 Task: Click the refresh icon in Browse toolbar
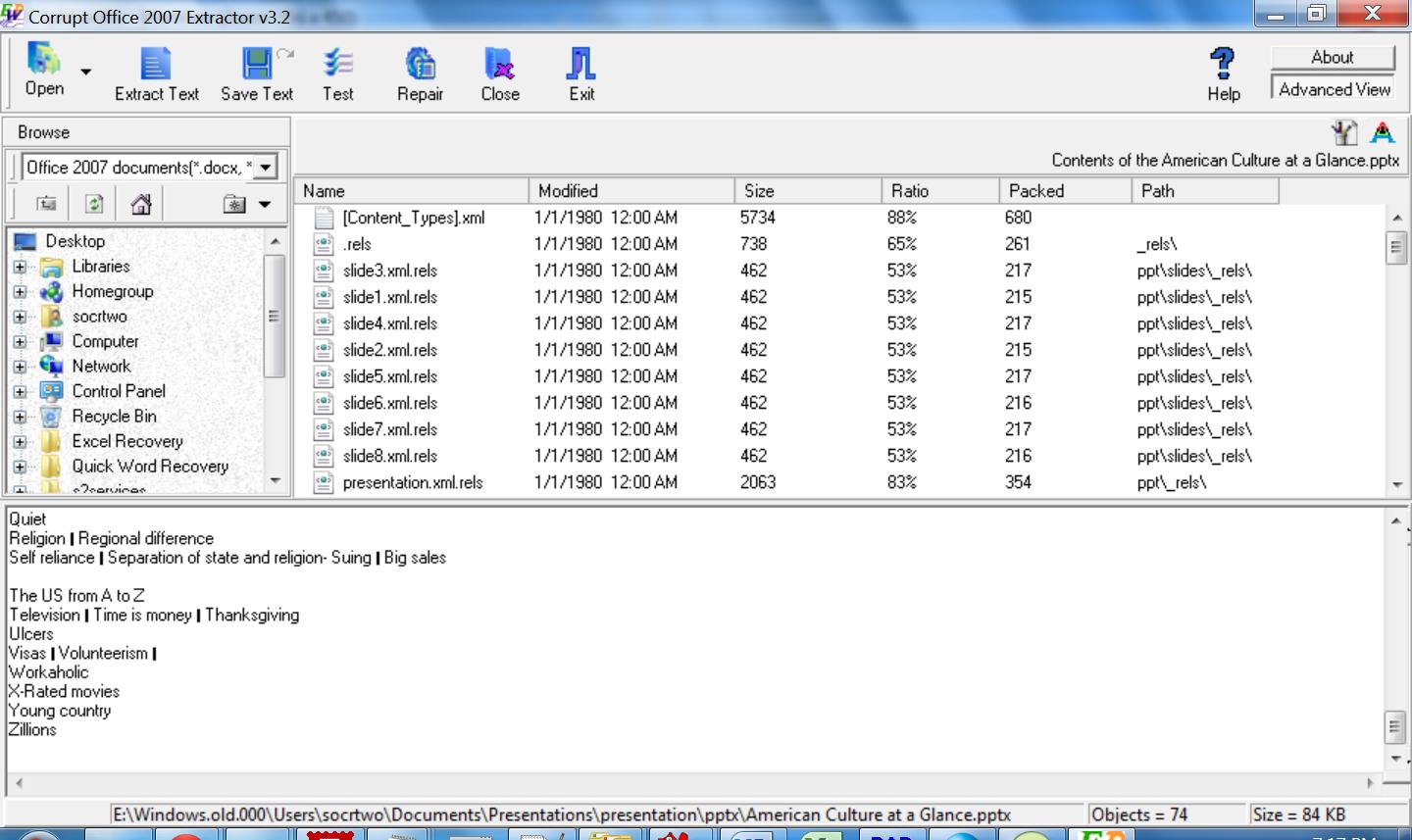[94, 204]
